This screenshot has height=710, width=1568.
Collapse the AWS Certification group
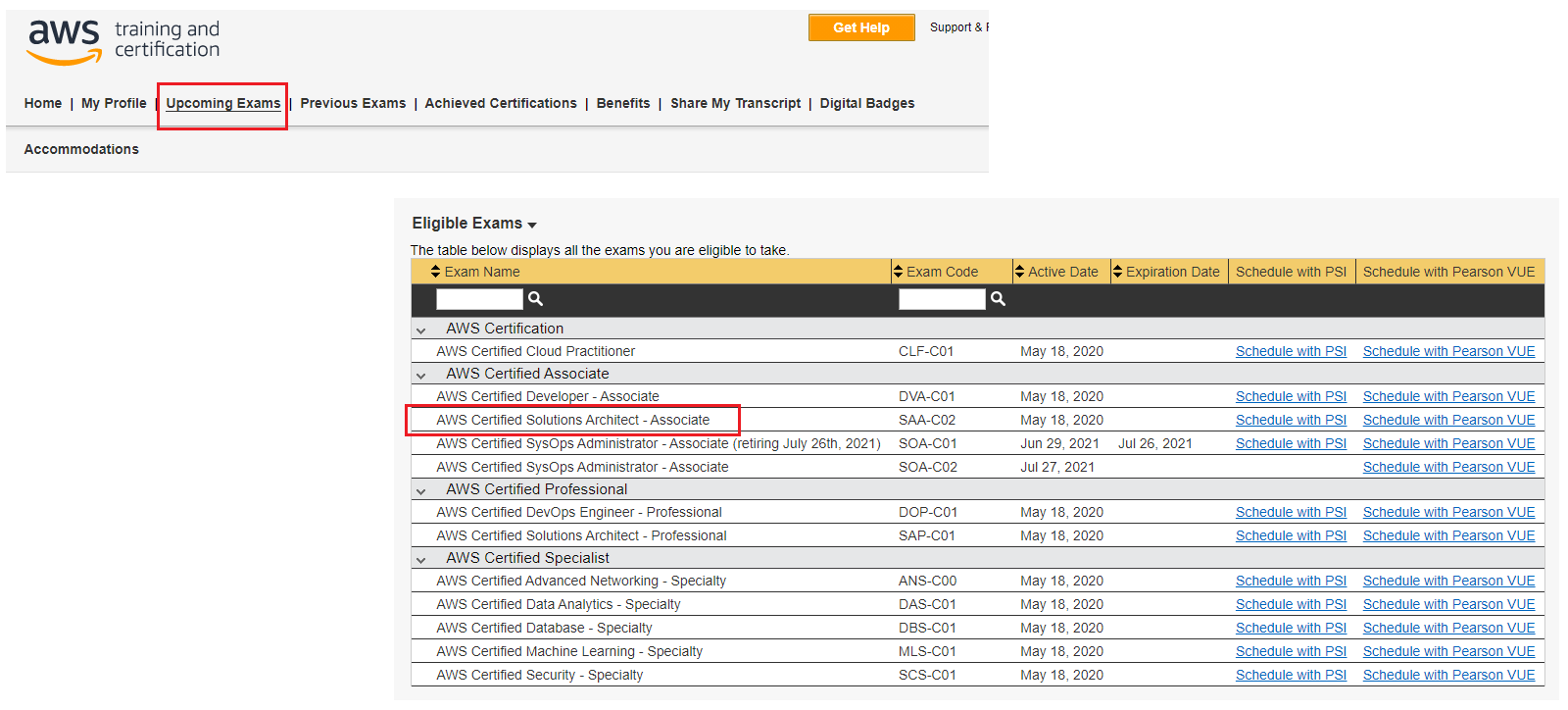421,330
